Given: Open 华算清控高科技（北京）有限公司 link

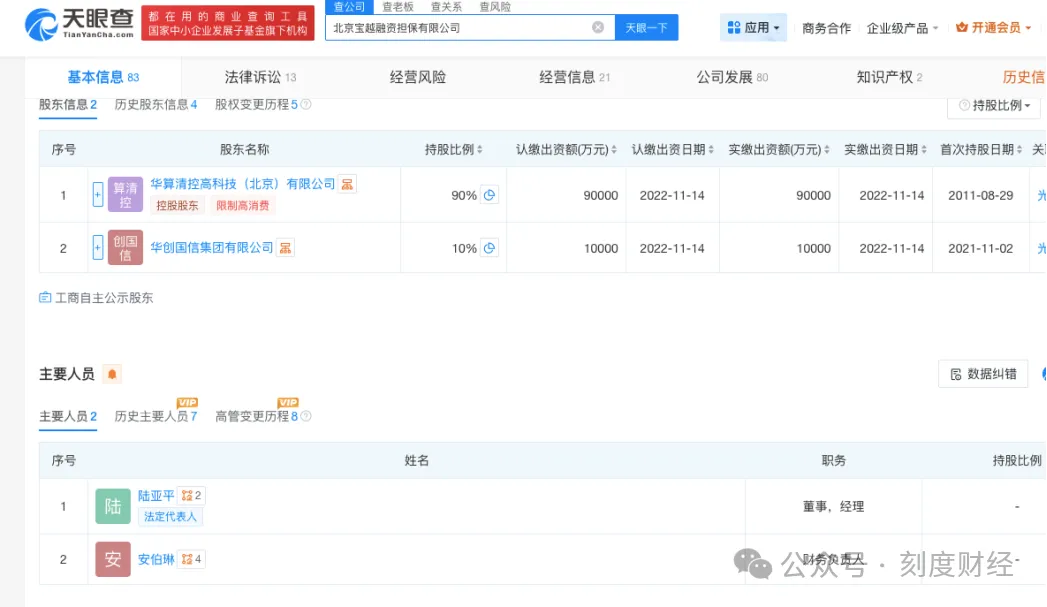Looking at the screenshot, I should (242, 184).
